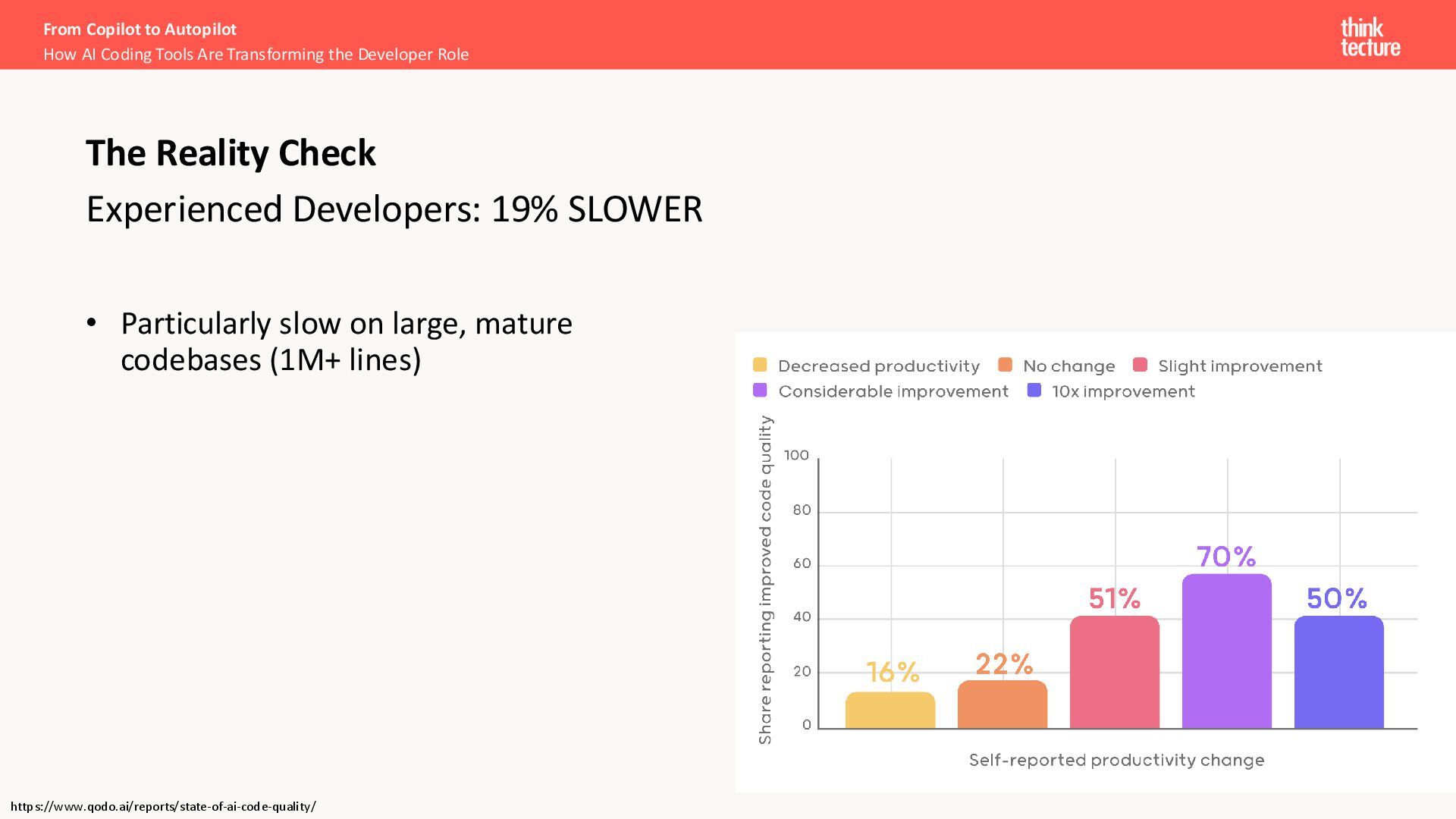Image resolution: width=1456 pixels, height=819 pixels.
Task: Click the Share reporting improved code quality label
Action: pos(765,579)
